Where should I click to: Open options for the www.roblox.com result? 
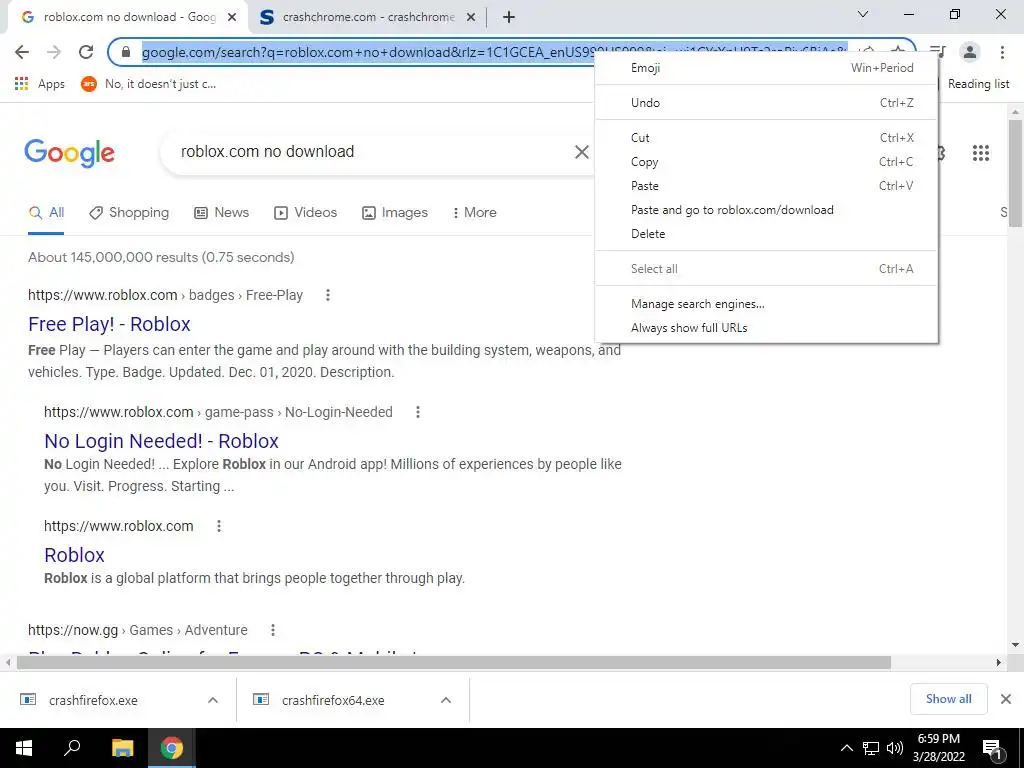(x=219, y=526)
